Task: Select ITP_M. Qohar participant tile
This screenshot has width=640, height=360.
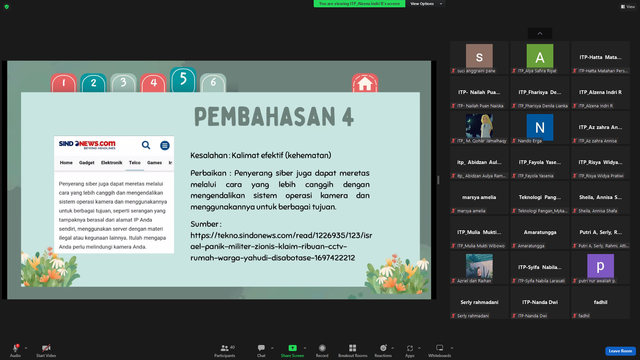Action: (x=479, y=128)
